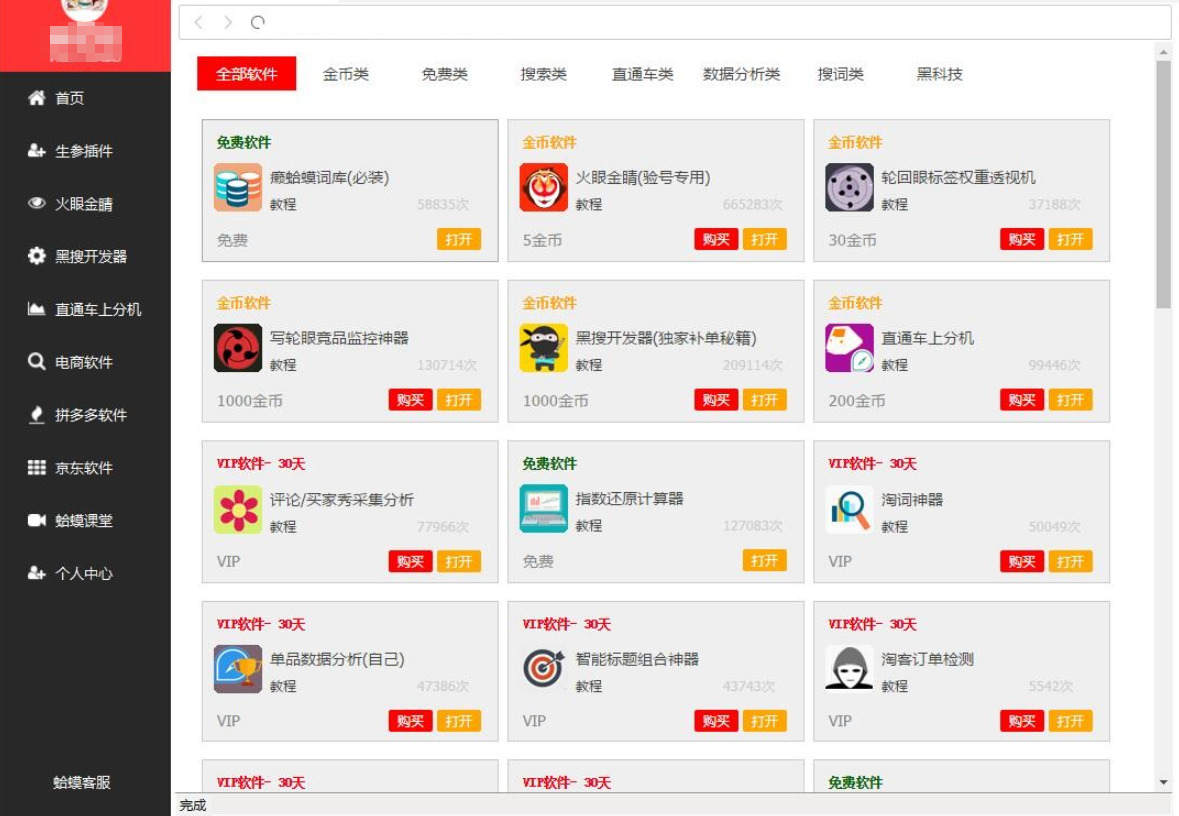
Task: Open the 教程 link under 轮回眼标签权重透视机
Action: (x=895, y=205)
